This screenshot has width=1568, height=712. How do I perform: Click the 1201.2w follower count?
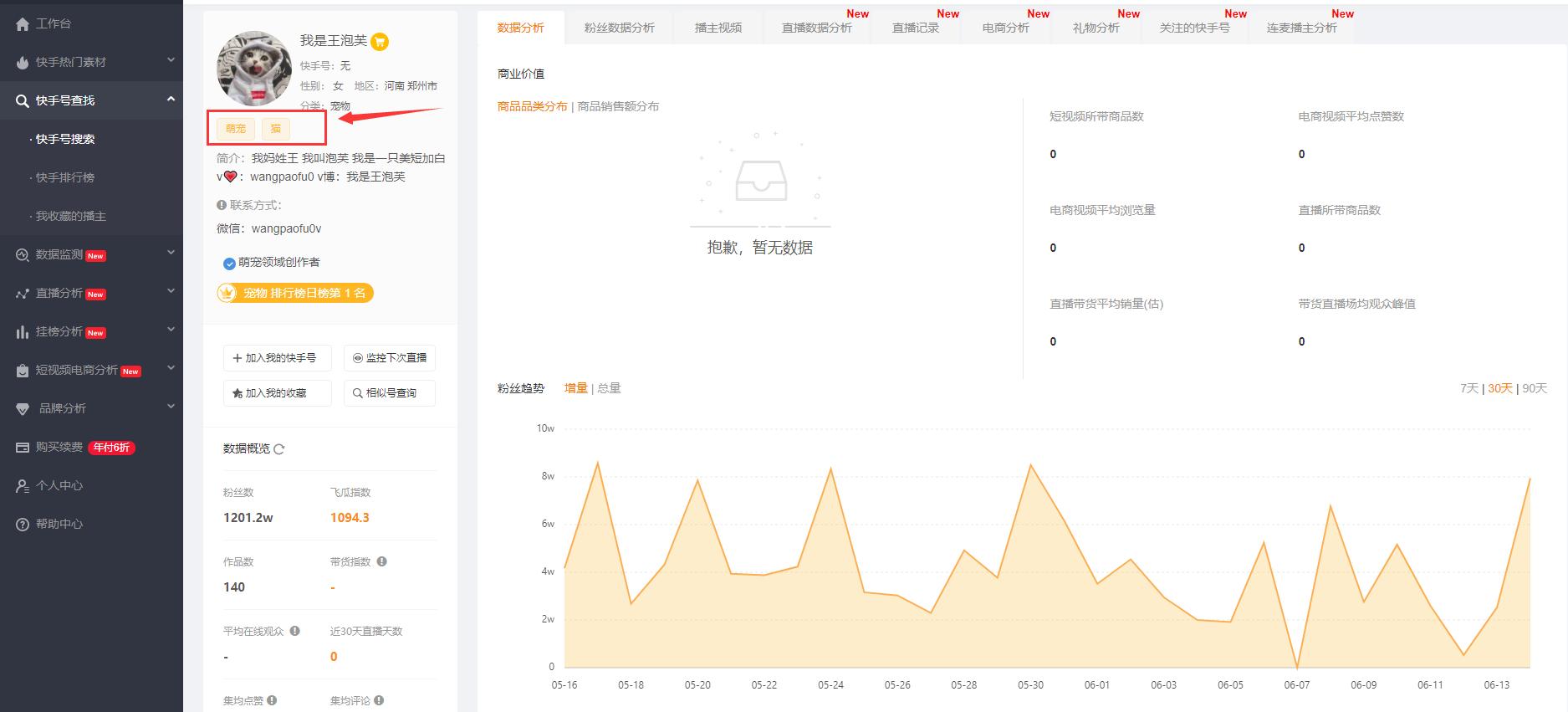pyautogui.click(x=248, y=518)
